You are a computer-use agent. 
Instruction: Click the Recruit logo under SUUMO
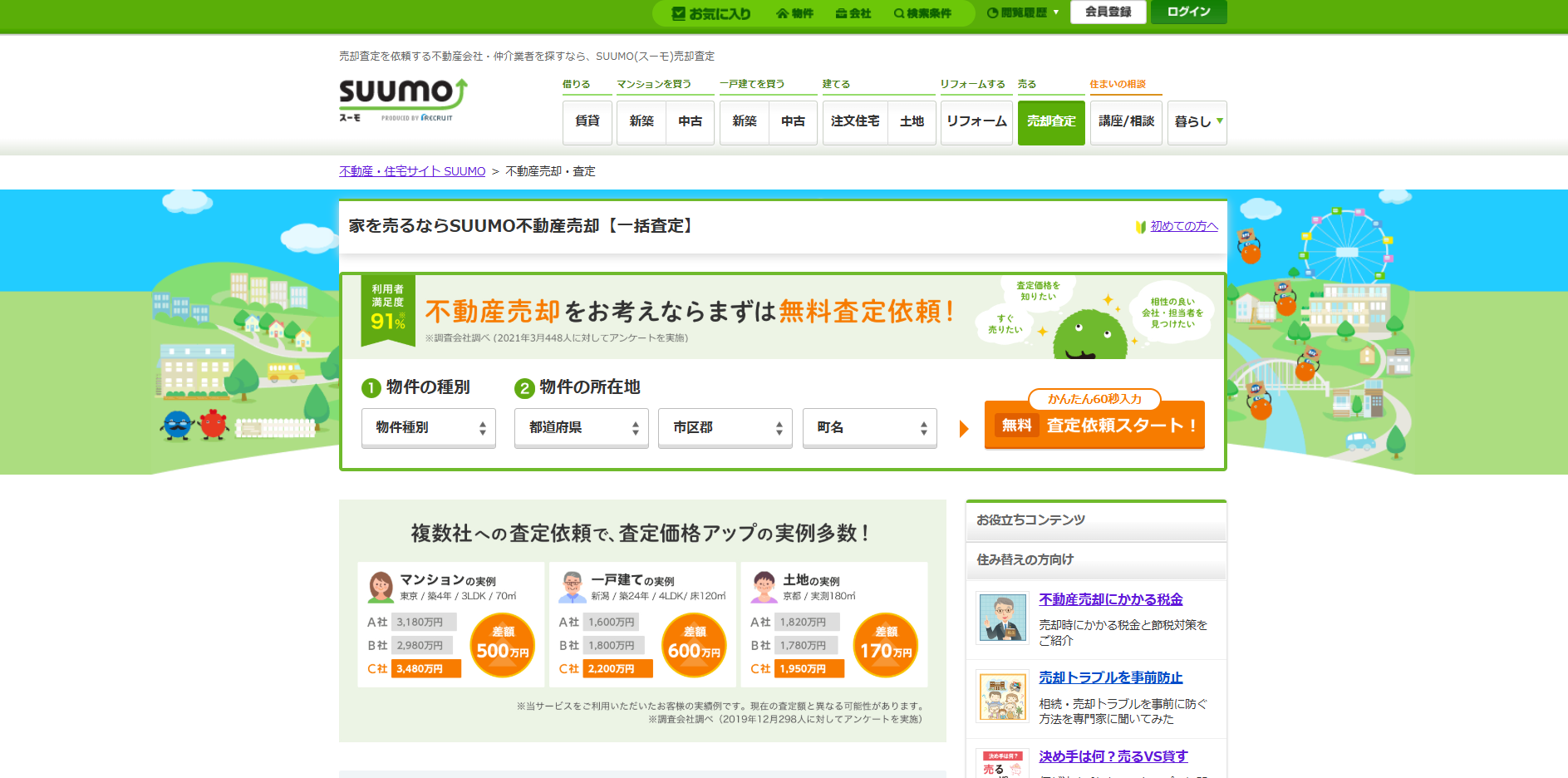pos(437,118)
